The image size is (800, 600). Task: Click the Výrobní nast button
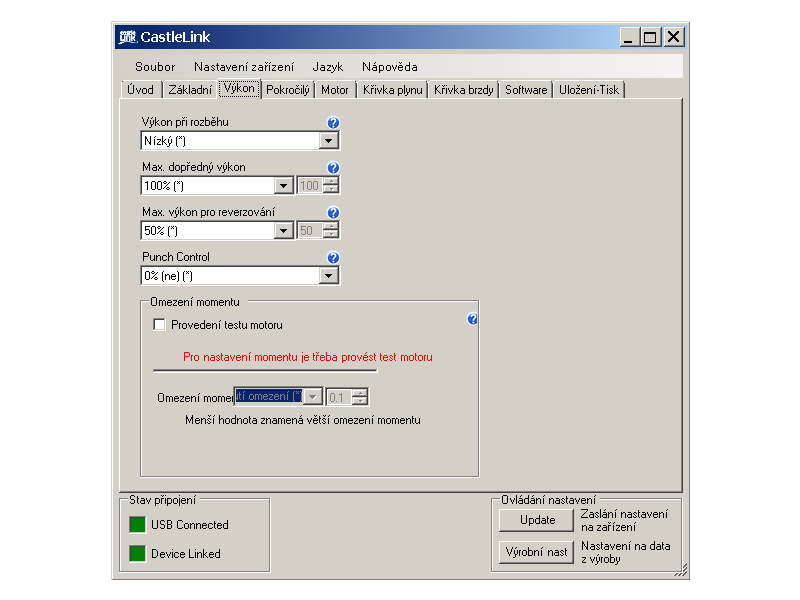[x=537, y=552]
